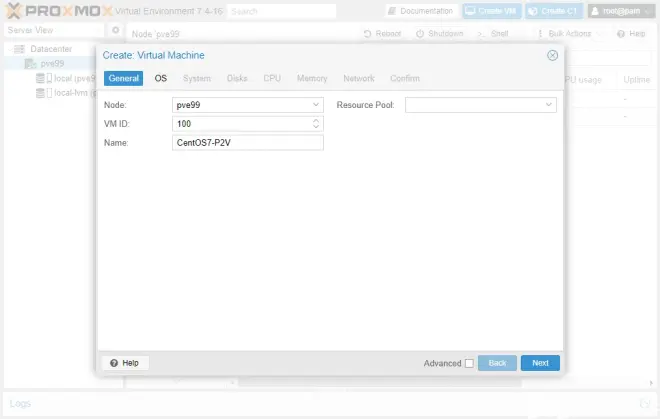Switch to the OS tab
The width and height of the screenshot is (660, 419).
[x=160, y=78]
